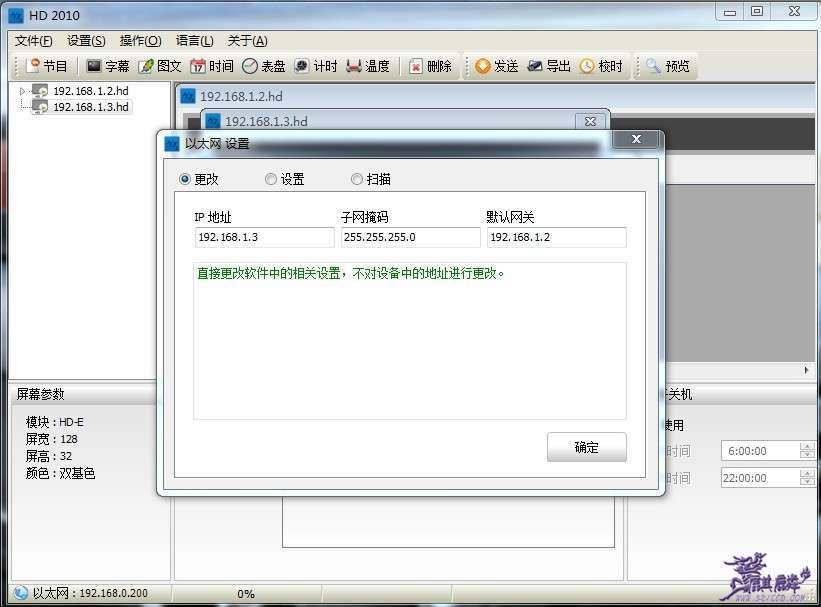This screenshot has width=821, height=607.
Task: Select the 更改 radio button
Action: (x=184, y=179)
